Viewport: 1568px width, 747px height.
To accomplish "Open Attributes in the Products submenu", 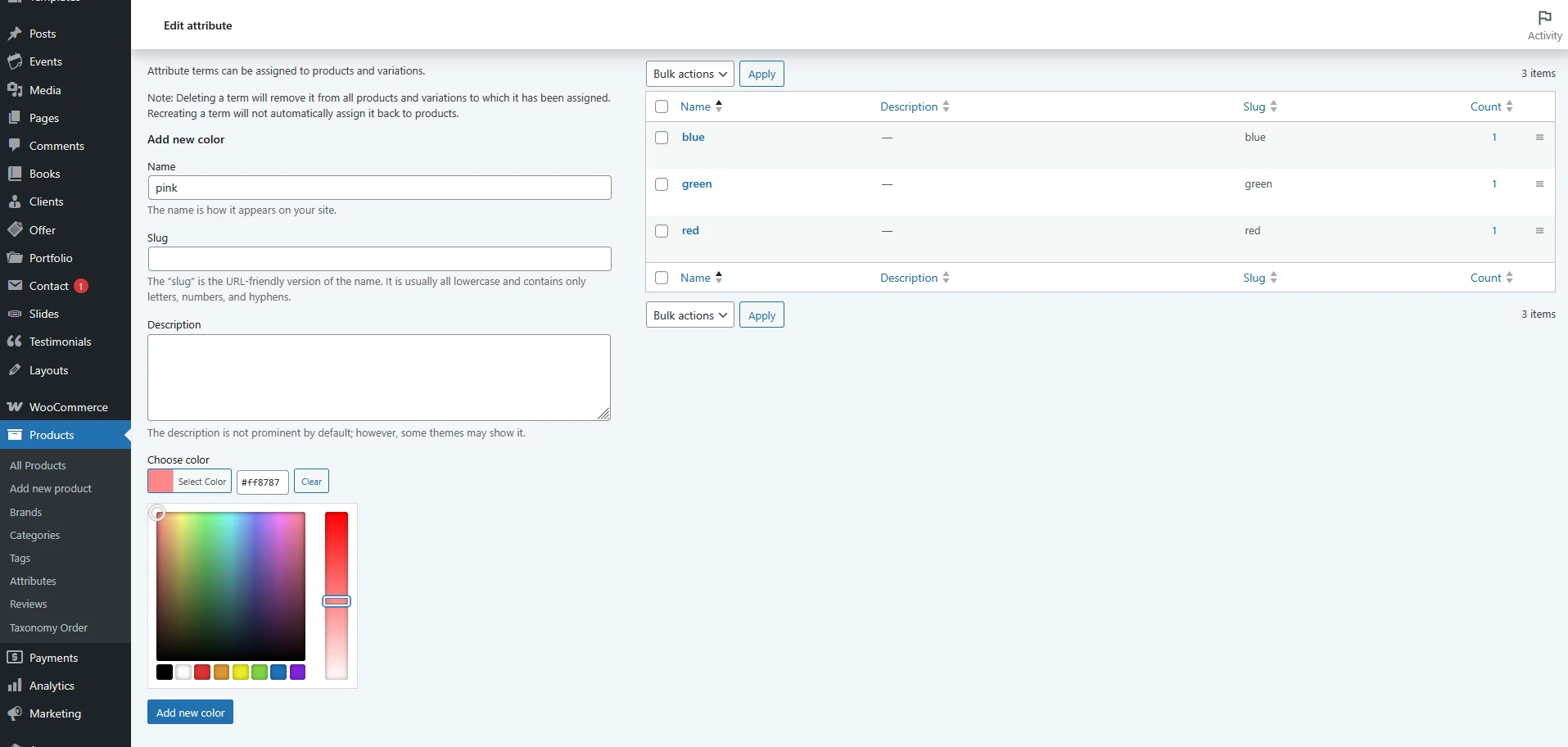I will click(x=33, y=581).
